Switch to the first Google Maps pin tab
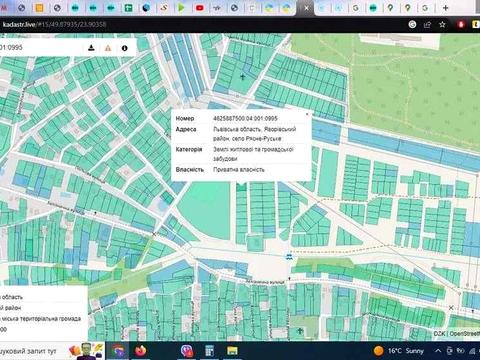The height and width of the screenshot is (360, 480). coord(390,8)
